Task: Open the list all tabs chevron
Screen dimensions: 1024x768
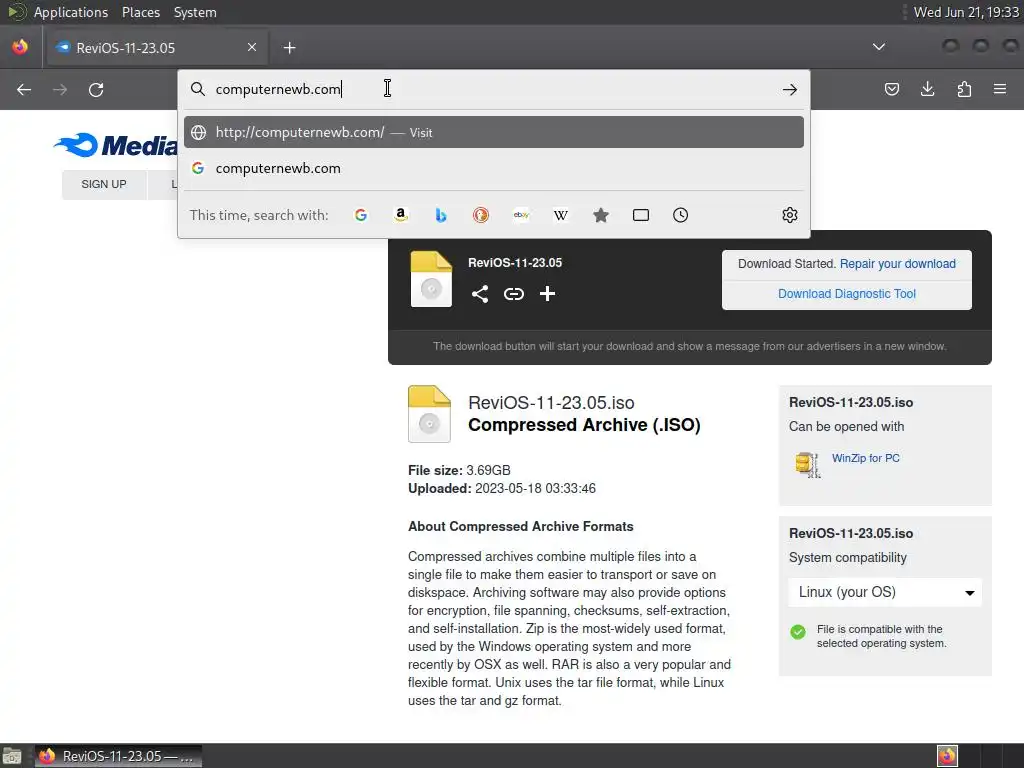Action: pos(879,47)
